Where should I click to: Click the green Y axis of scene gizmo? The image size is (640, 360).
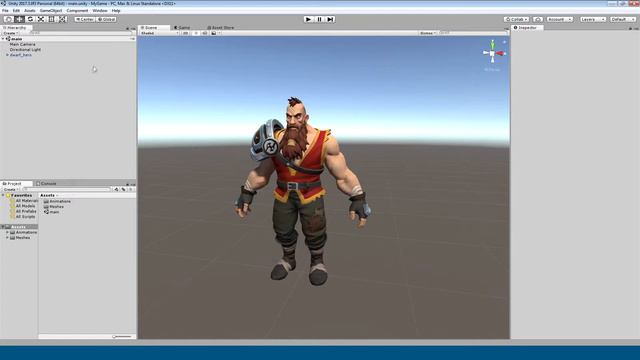[493, 44]
